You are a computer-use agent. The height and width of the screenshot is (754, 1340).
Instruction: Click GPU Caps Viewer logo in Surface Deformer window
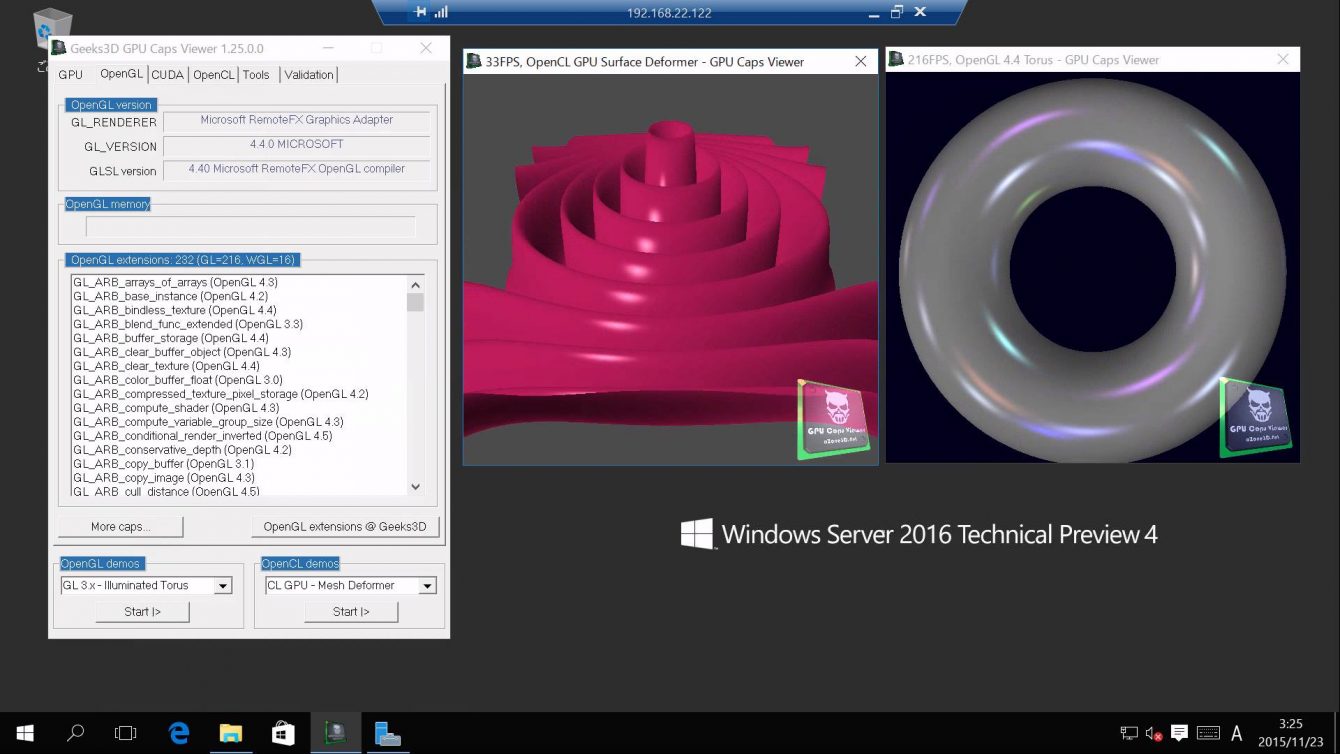pyautogui.click(x=833, y=420)
